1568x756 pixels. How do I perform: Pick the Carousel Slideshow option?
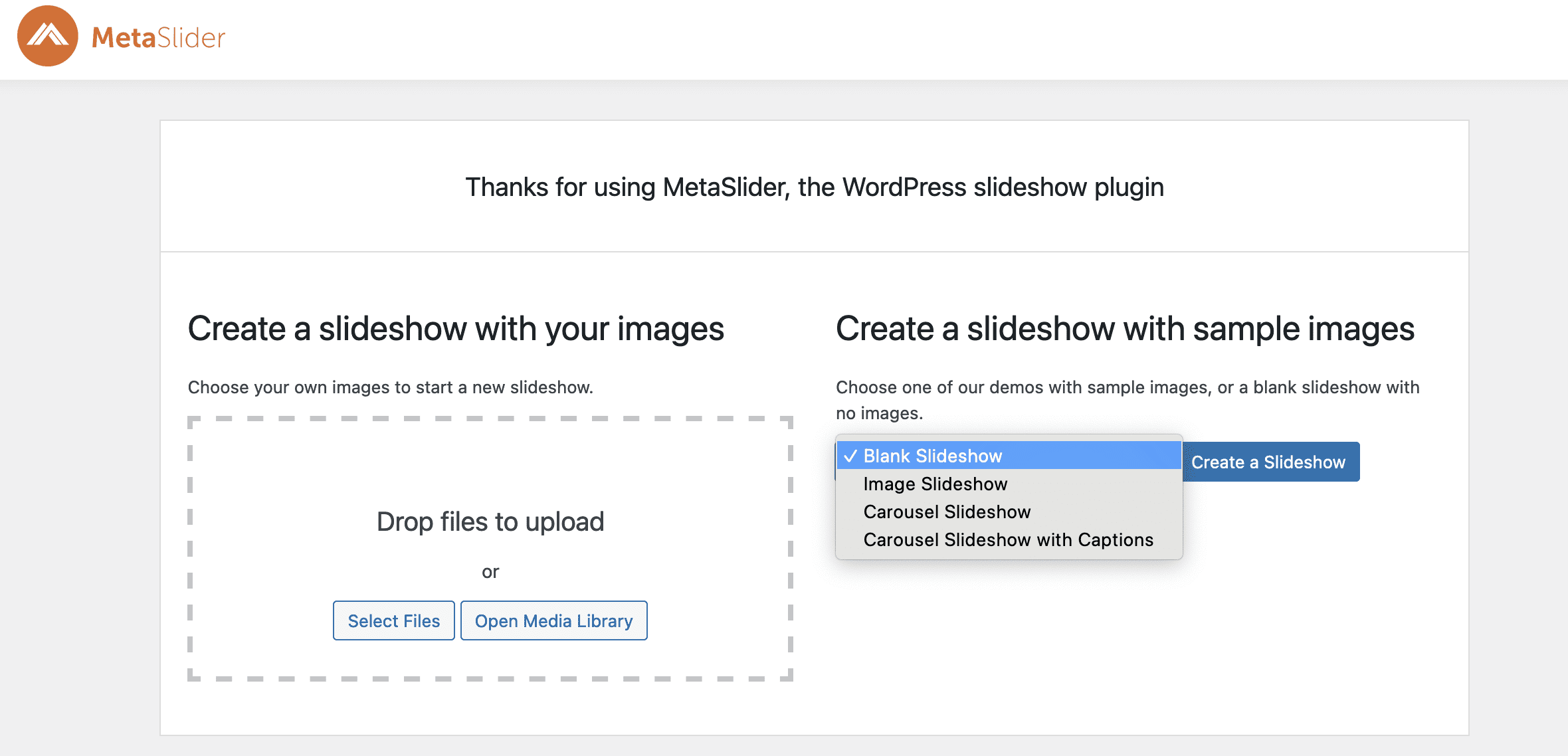click(947, 512)
